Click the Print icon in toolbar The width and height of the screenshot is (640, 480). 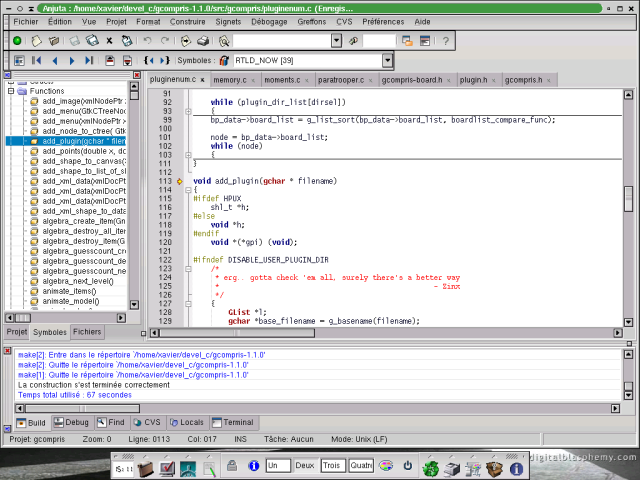point(203,41)
